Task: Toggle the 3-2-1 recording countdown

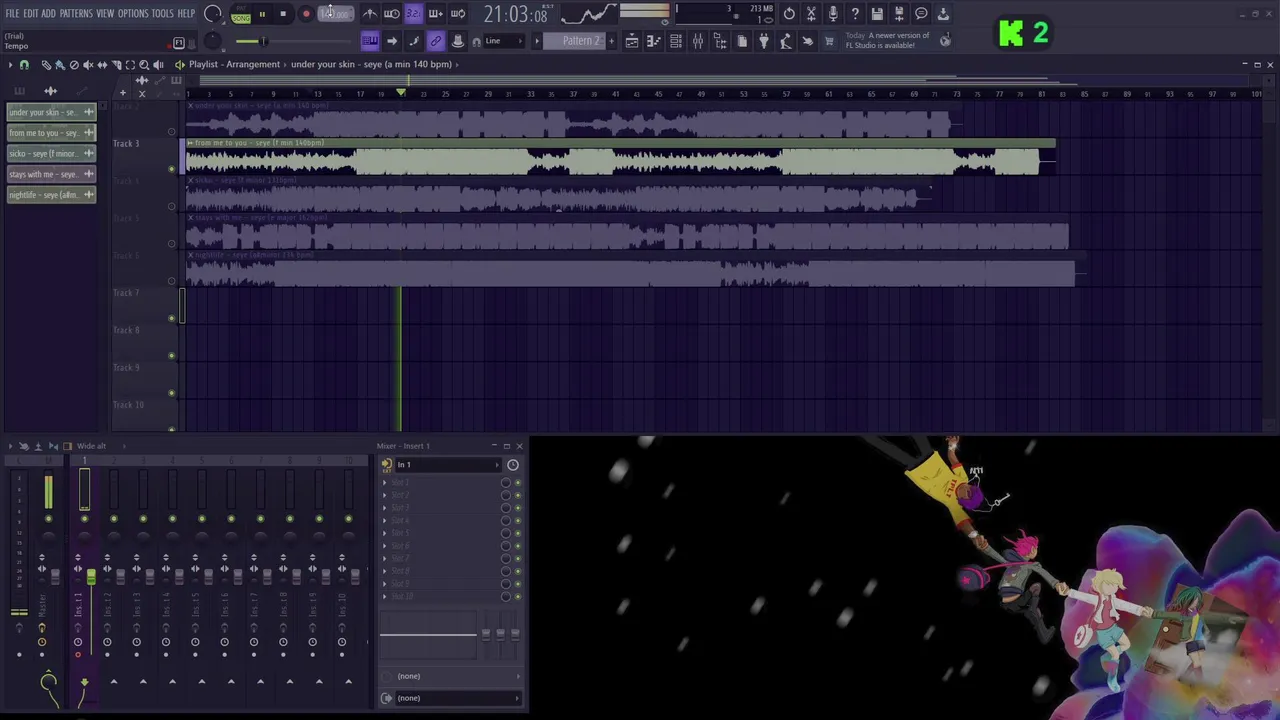Action: 413,14
